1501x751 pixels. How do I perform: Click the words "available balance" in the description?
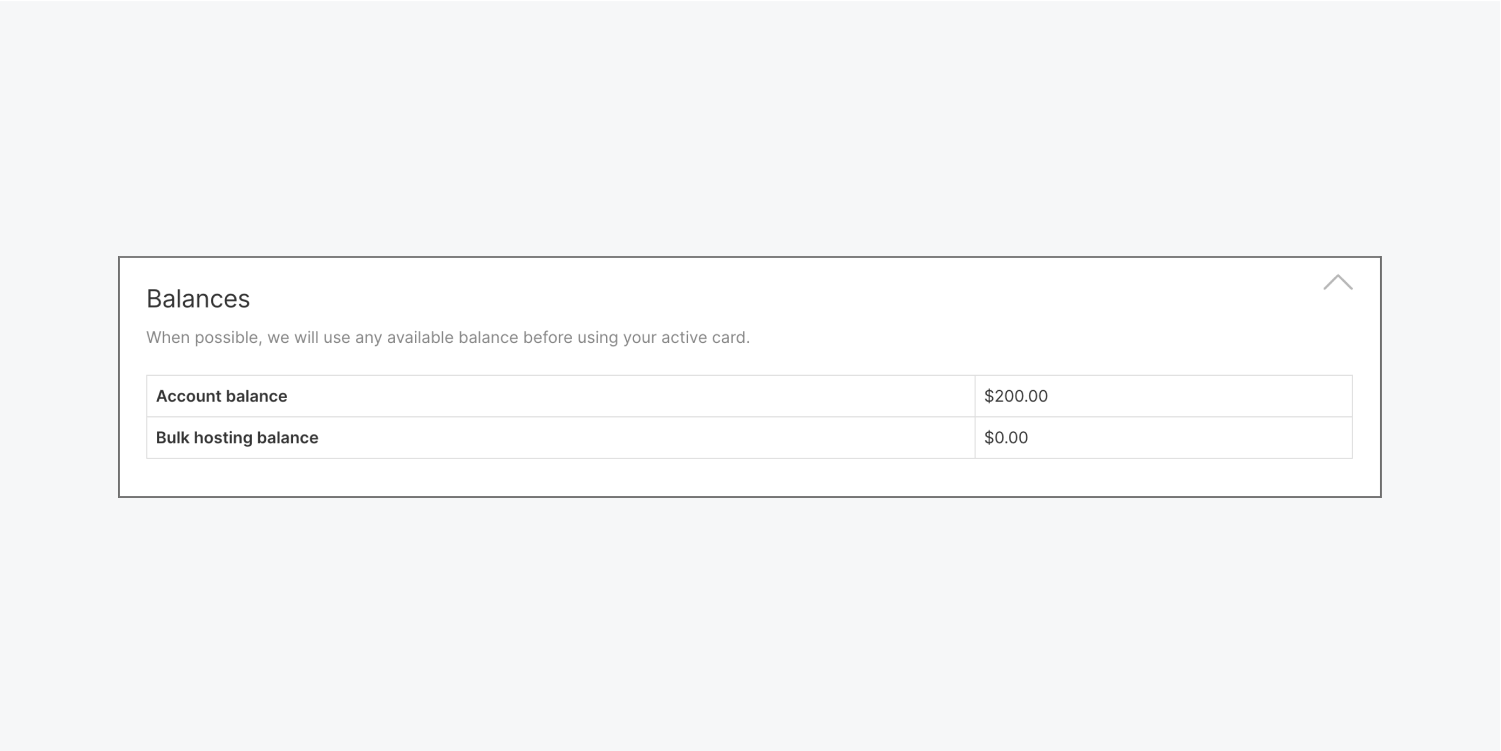[453, 338]
